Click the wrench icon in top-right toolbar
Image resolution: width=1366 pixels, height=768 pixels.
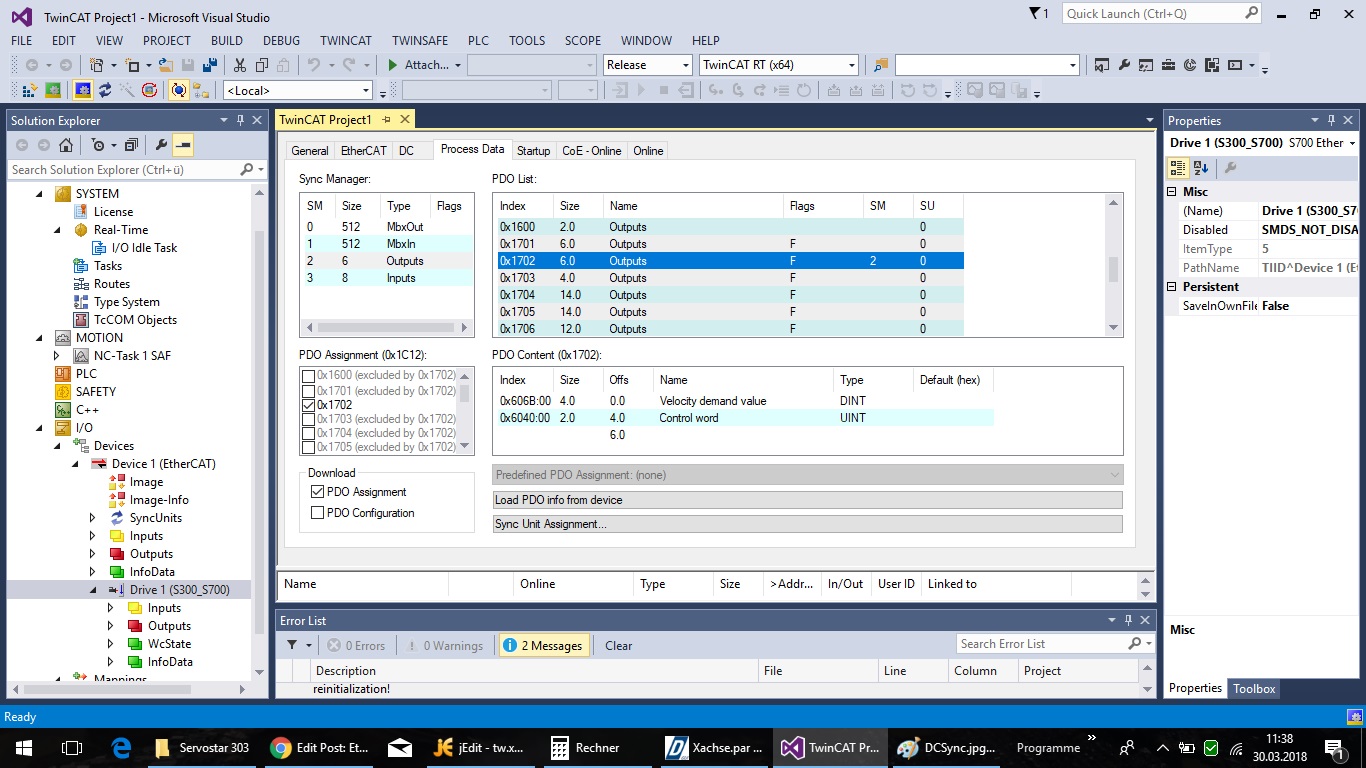[1124, 65]
